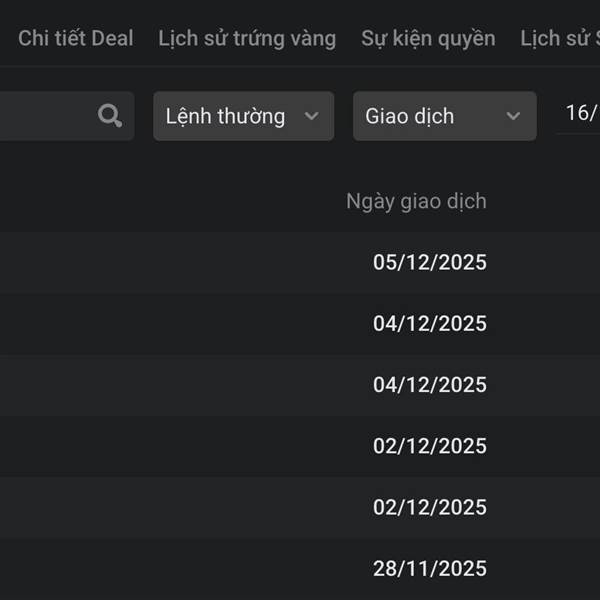
Task: Click the chevron arrow beside Giao dịch
Action: click(513, 116)
